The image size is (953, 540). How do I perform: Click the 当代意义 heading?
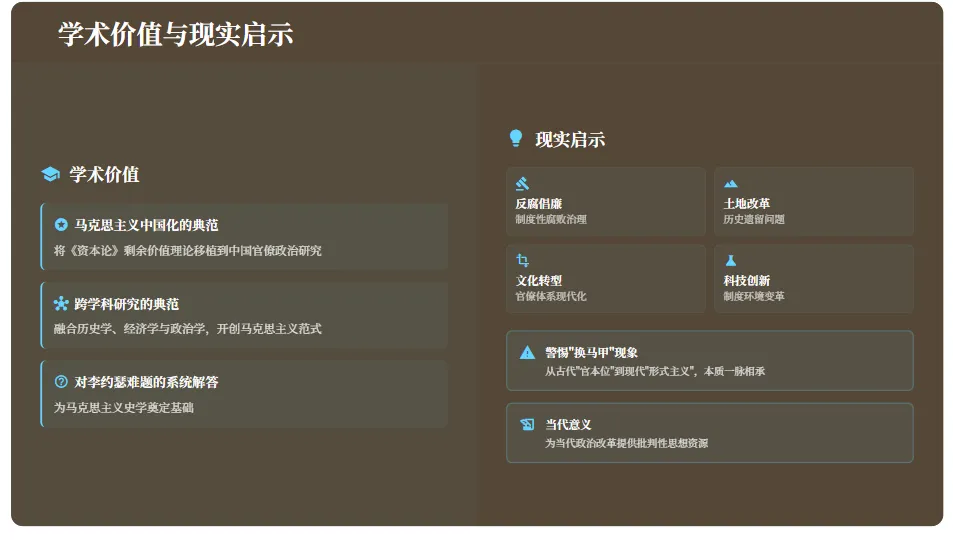tap(568, 424)
